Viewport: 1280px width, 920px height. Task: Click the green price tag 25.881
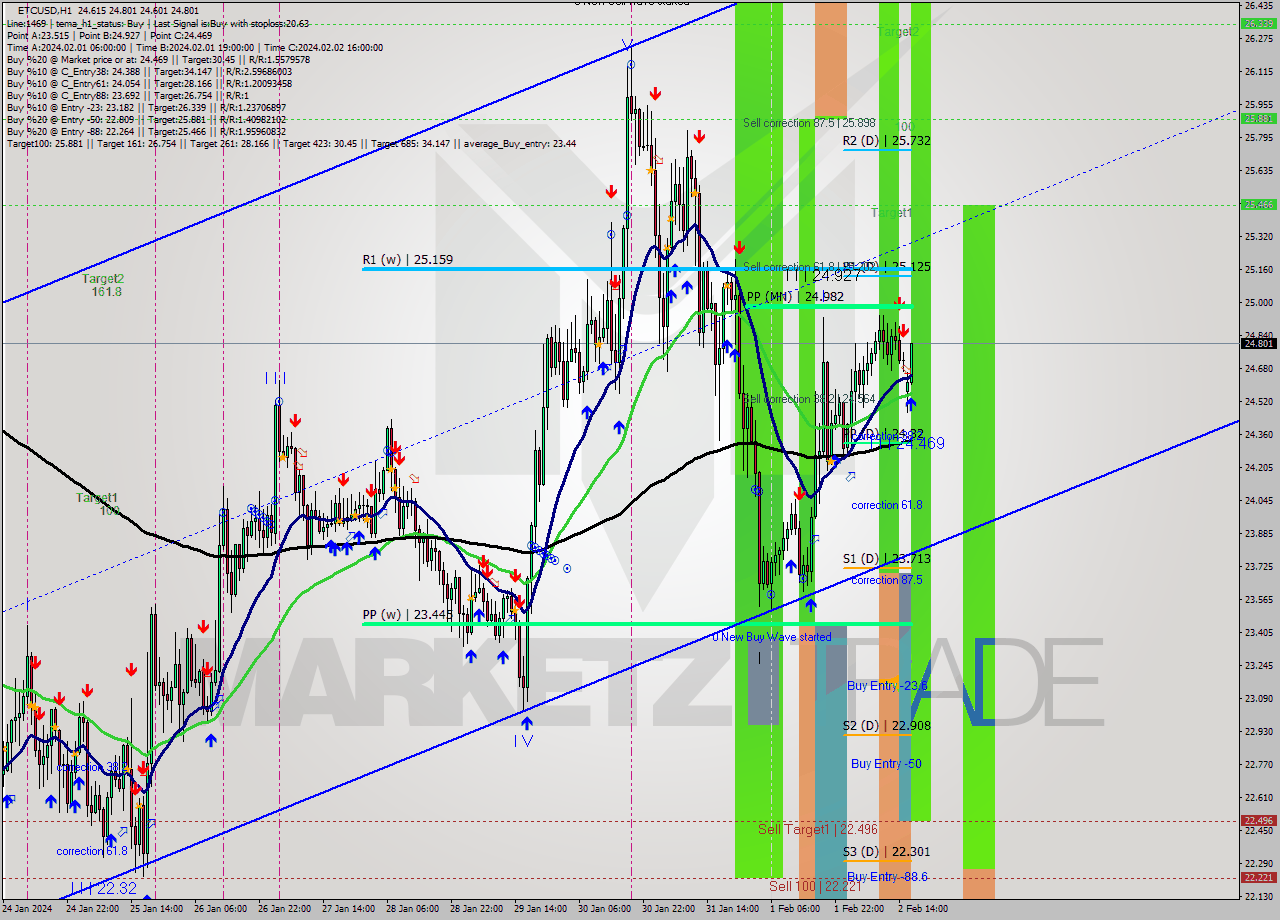[x=1258, y=118]
